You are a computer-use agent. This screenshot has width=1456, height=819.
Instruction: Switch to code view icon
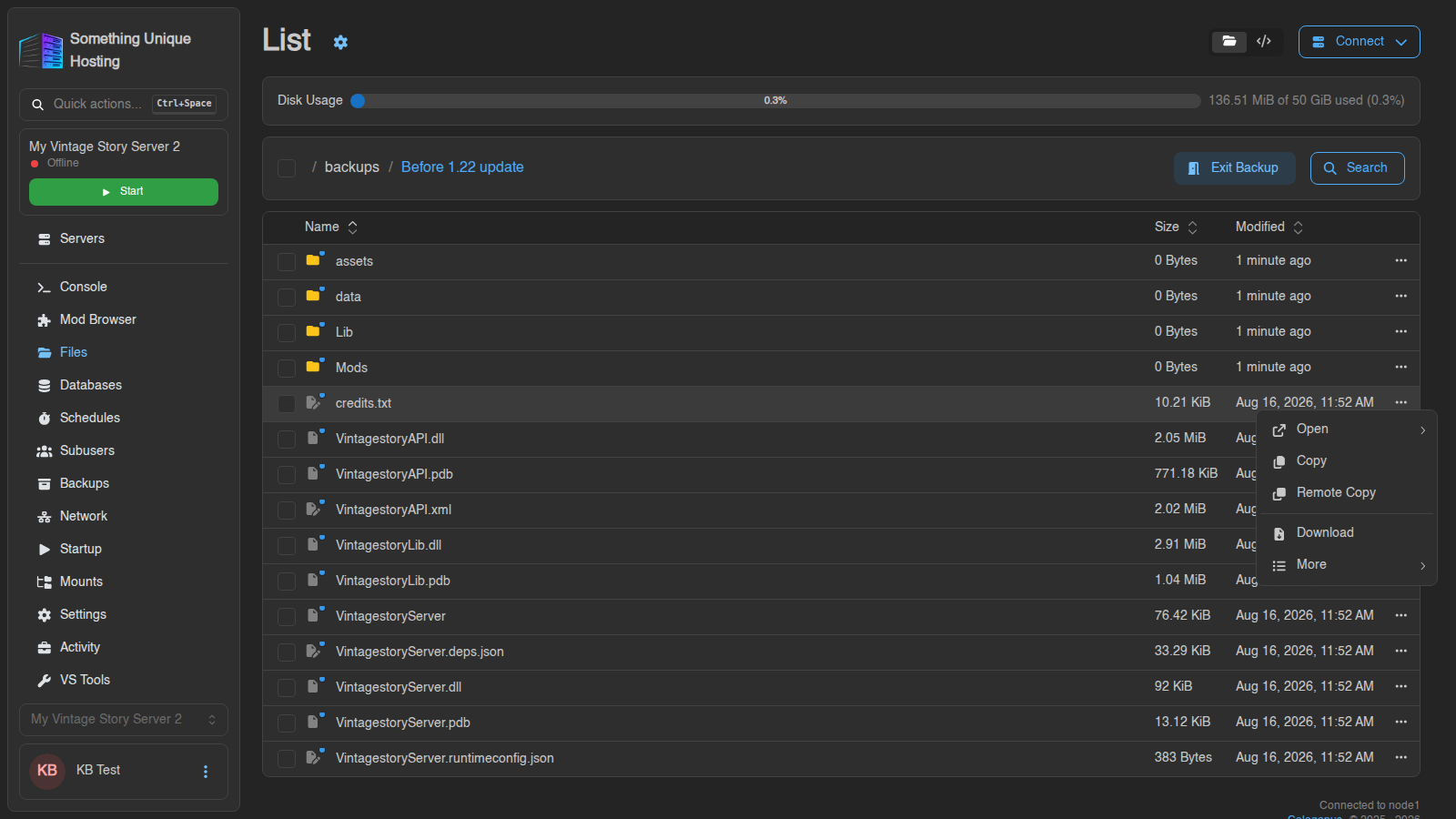click(1264, 42)
